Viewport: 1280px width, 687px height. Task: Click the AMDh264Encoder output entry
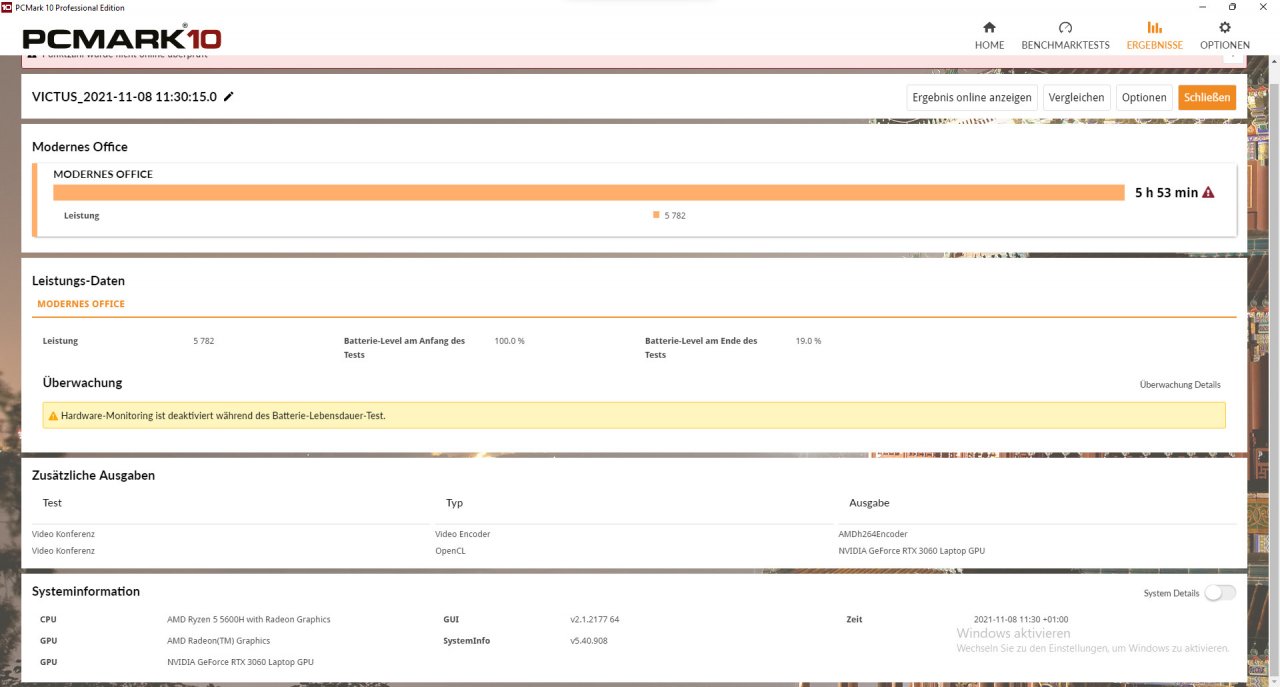[873, 534]
